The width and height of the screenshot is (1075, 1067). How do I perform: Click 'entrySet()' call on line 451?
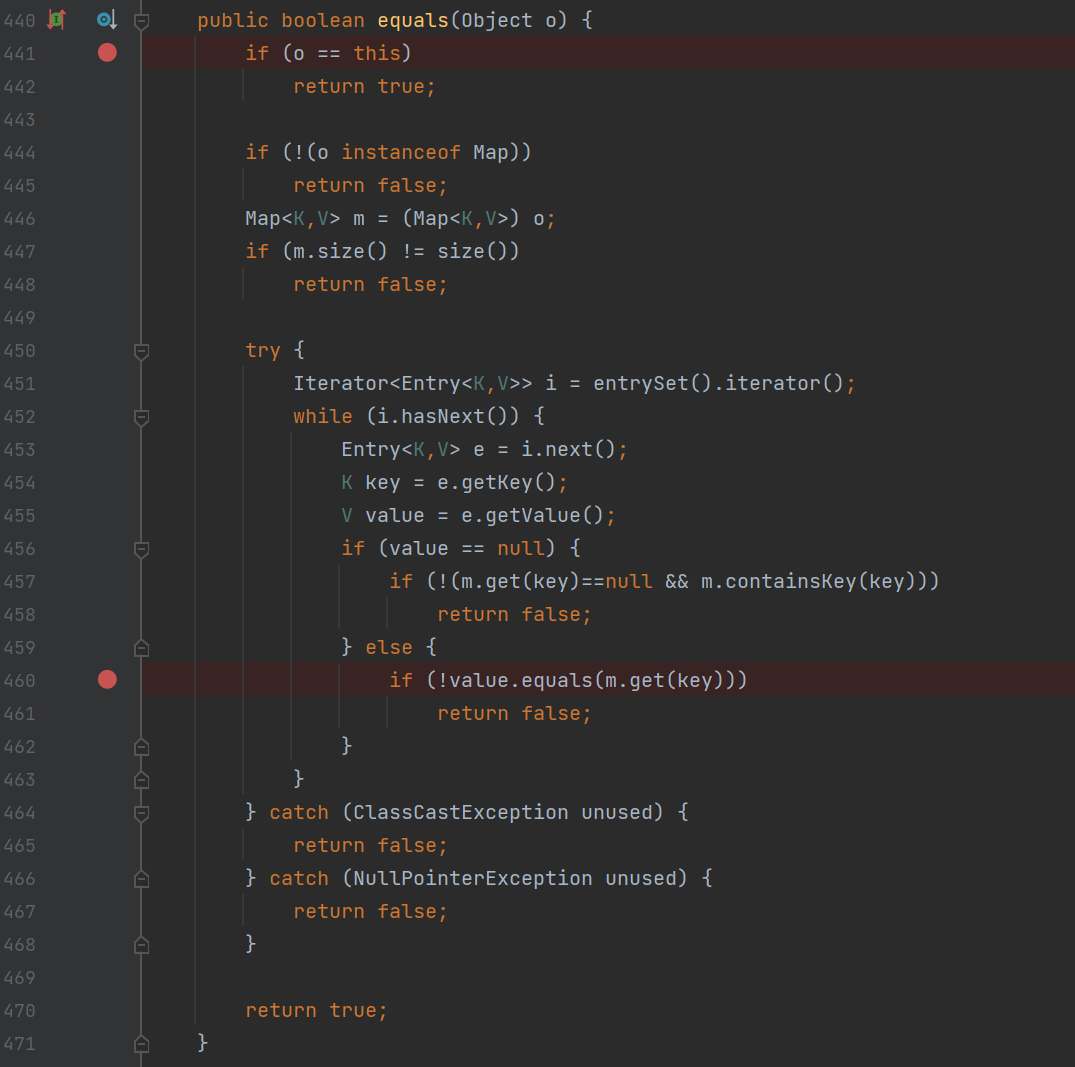point(653,383)
